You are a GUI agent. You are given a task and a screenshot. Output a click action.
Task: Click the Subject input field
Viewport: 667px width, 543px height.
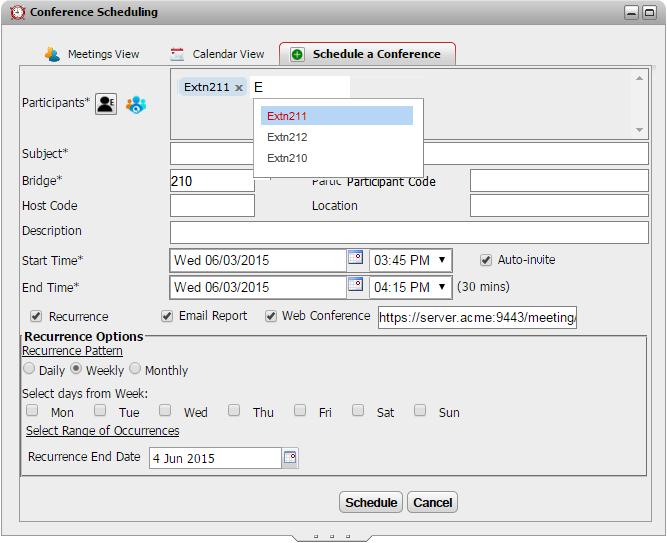(409, 154)
